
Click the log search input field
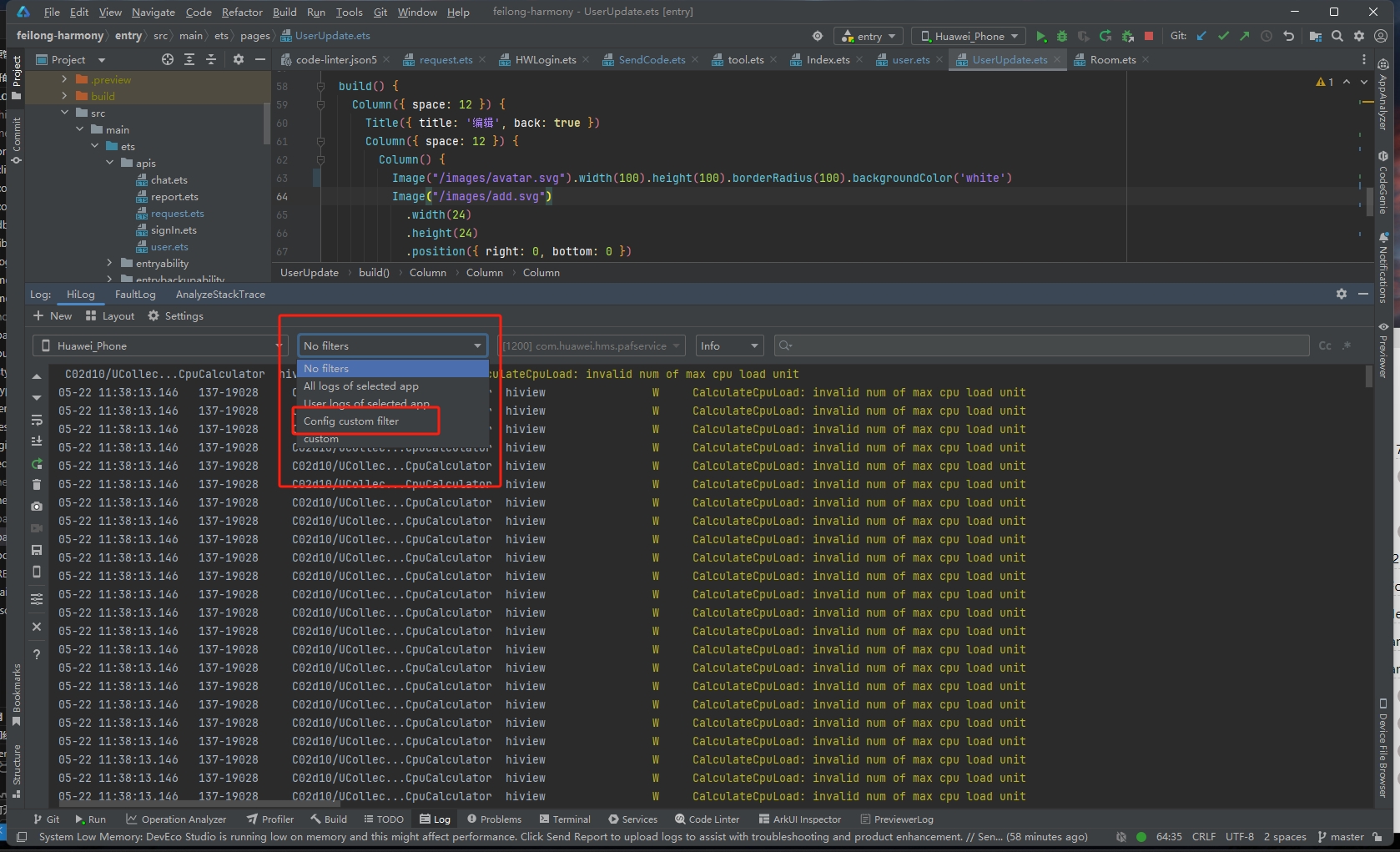click(1043, 345)
